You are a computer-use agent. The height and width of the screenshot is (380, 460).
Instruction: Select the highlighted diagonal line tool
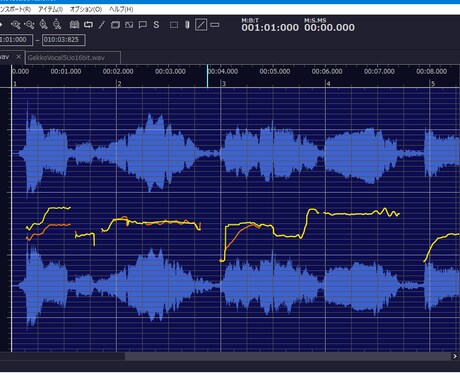(201, 25)
